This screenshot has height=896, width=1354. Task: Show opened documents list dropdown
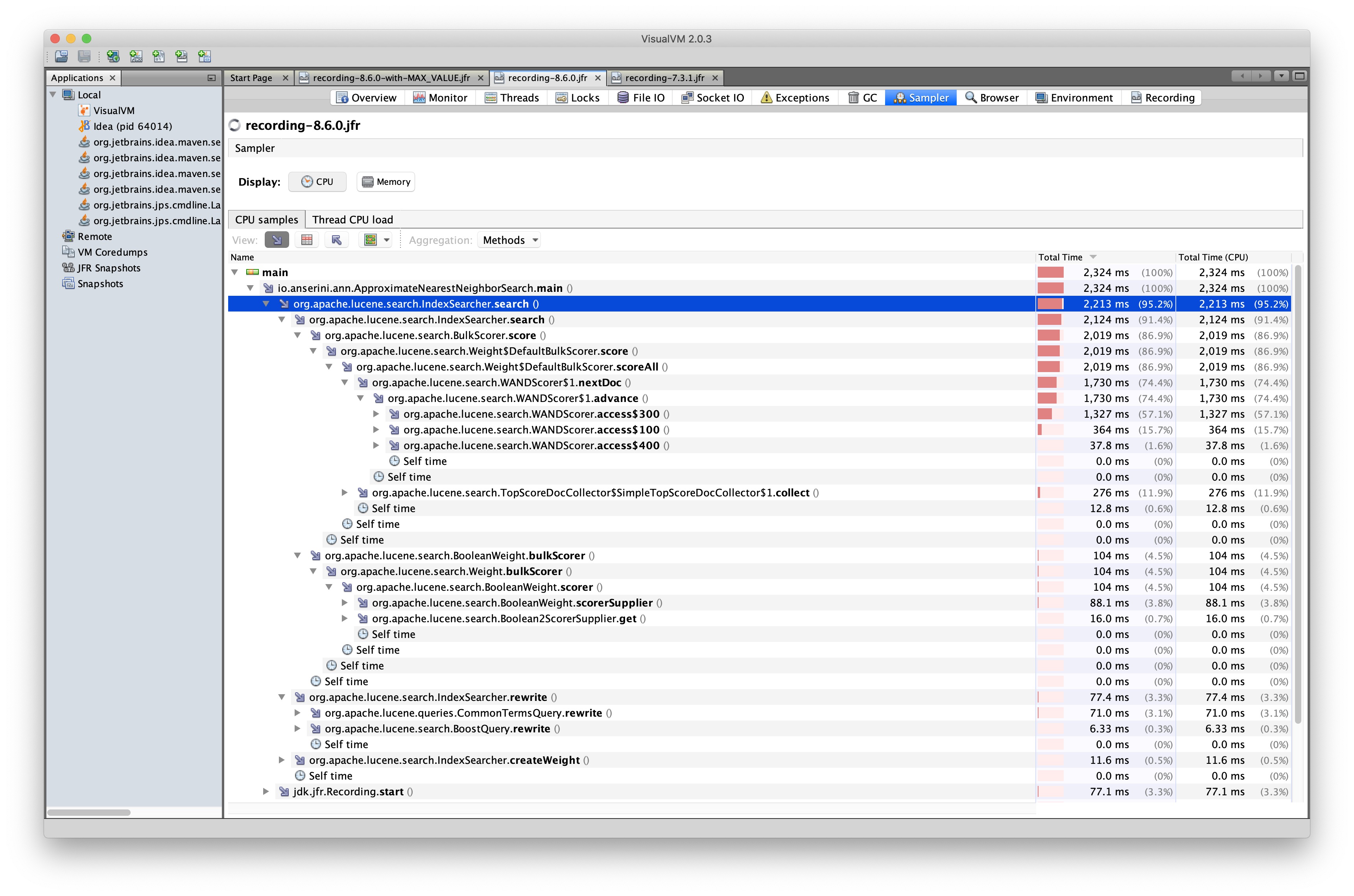click(1281, 76)
